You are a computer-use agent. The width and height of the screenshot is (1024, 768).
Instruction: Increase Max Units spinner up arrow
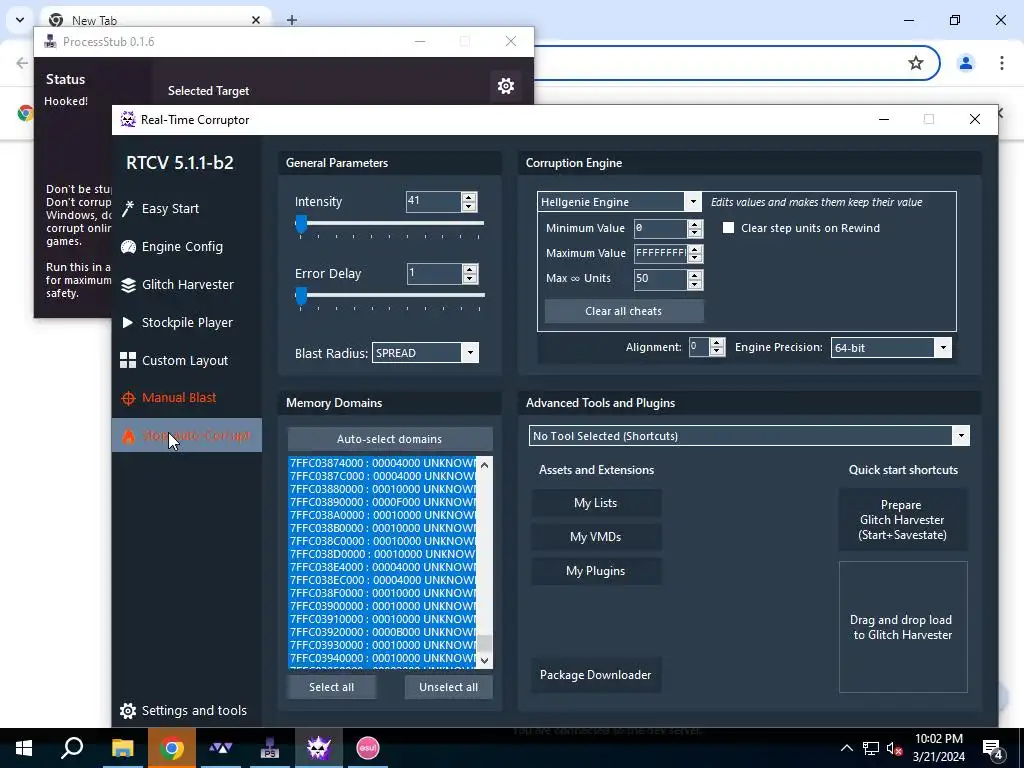click(695, 275)
